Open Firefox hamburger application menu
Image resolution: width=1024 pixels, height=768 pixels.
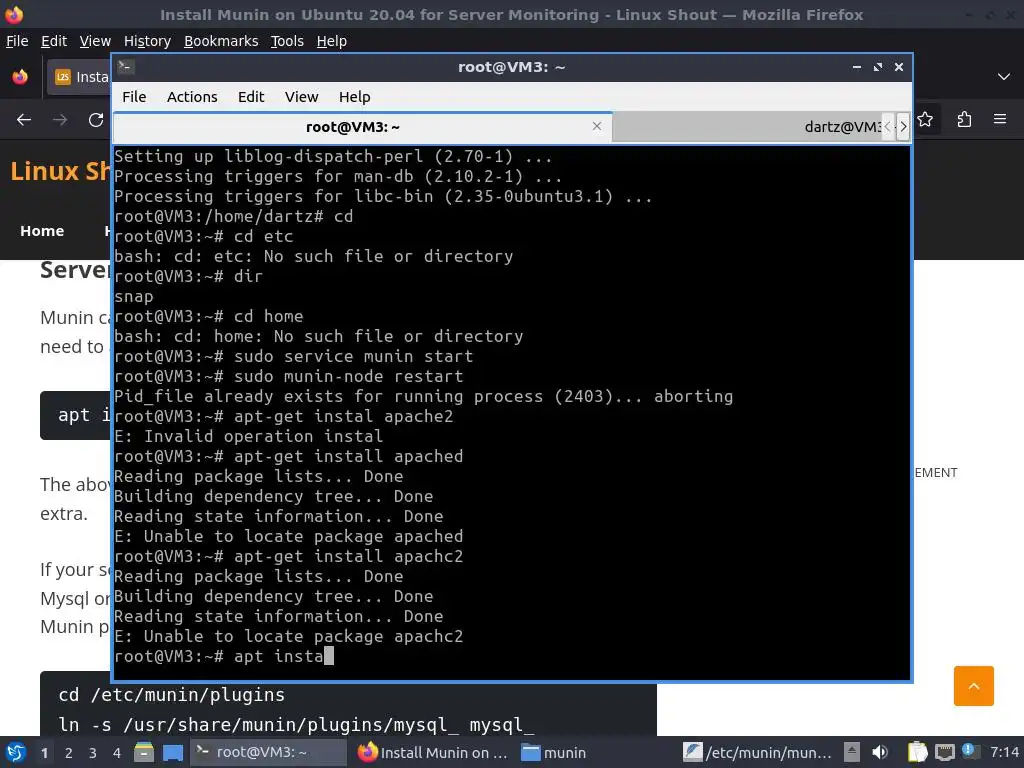1000,120
